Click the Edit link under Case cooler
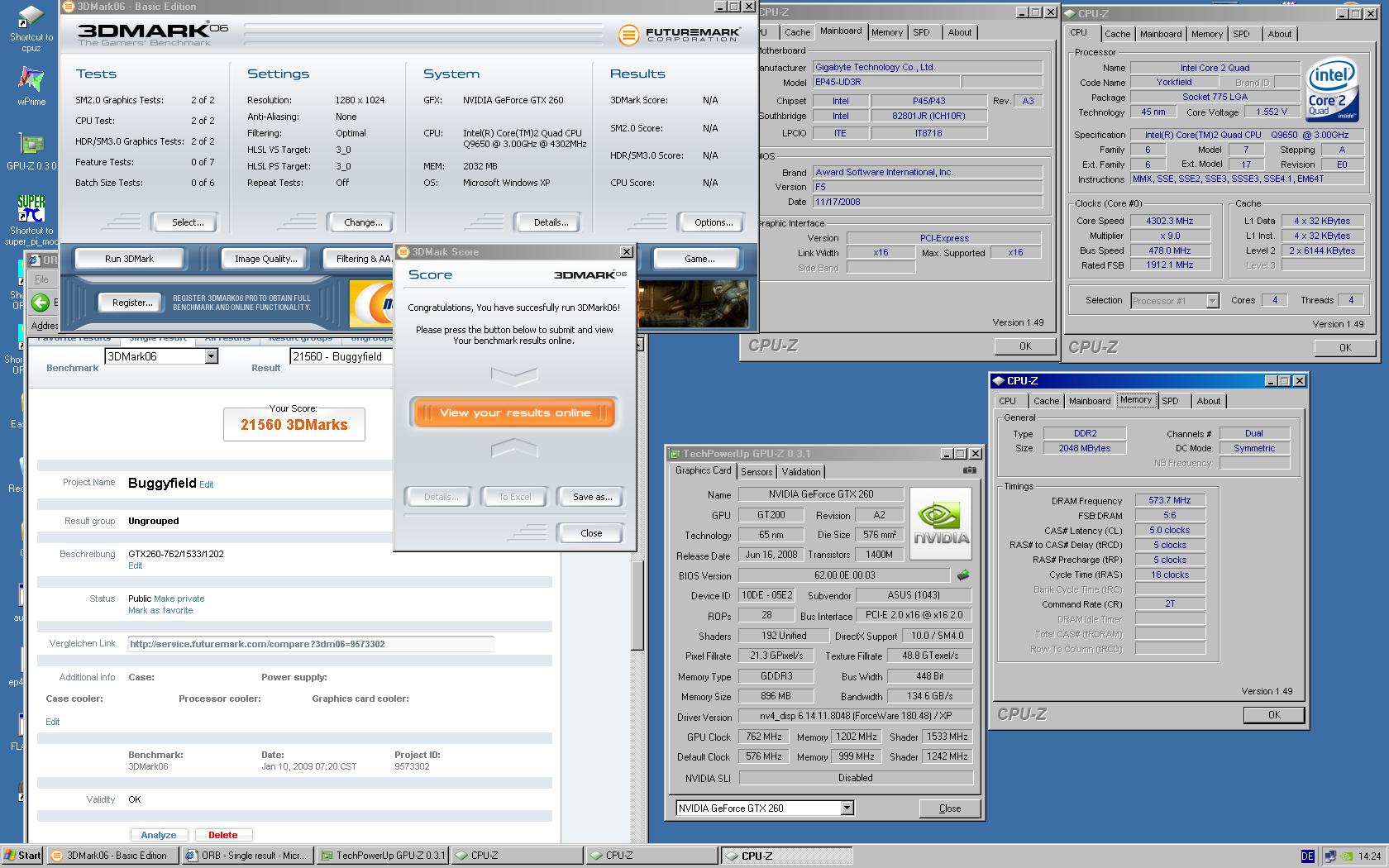The image size is (1389, 868). pyautogui.click(x=52, y=722)
